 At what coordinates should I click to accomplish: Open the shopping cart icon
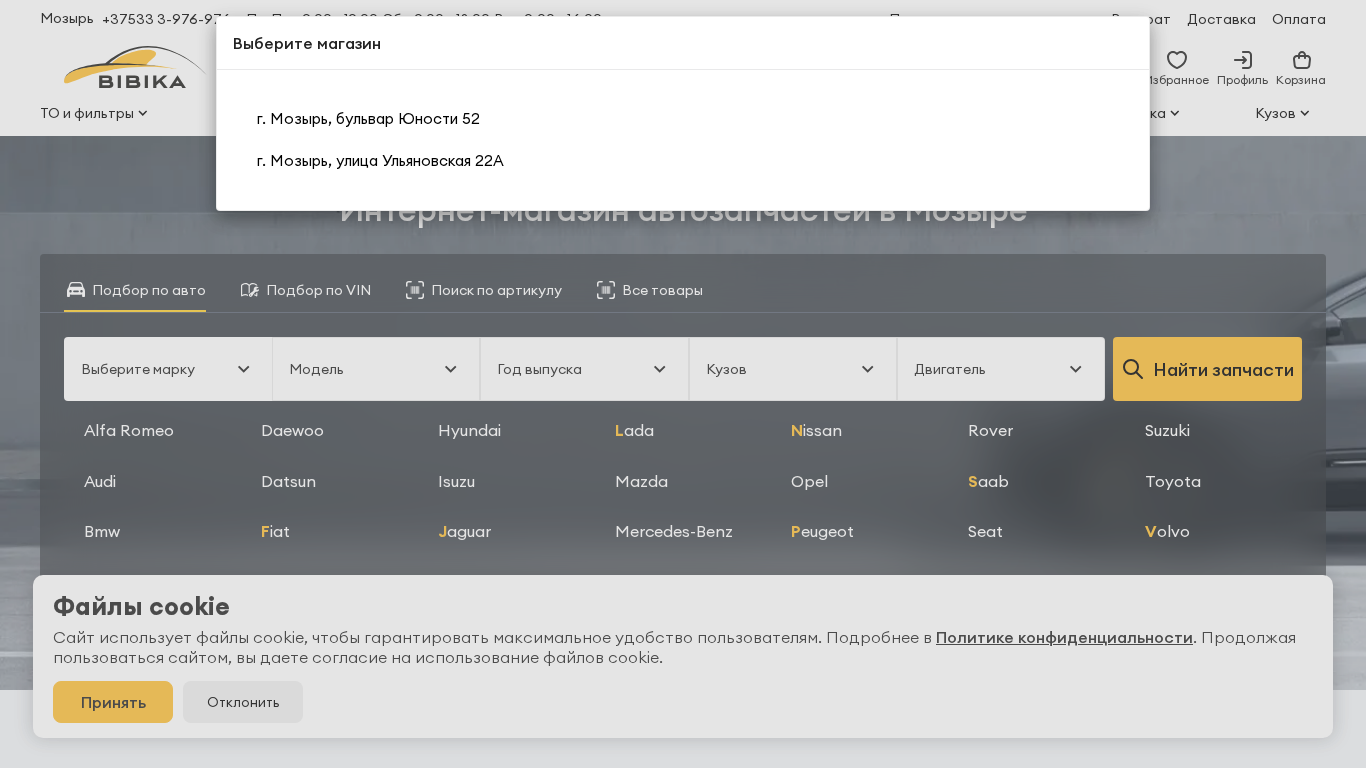1301,61
